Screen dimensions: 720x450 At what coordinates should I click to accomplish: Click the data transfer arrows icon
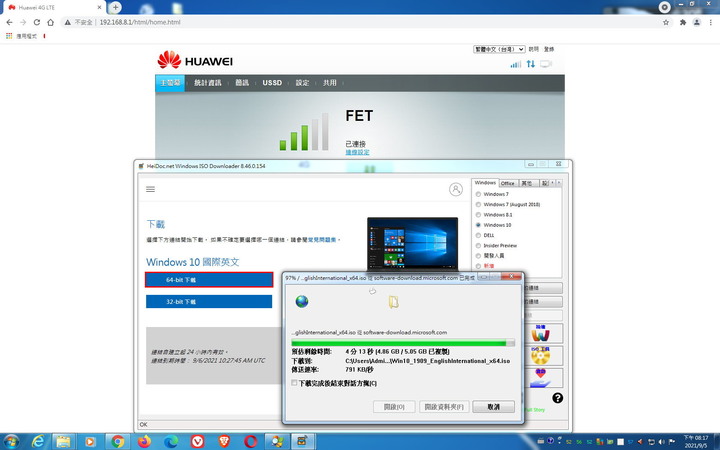(x=531, y=64)
